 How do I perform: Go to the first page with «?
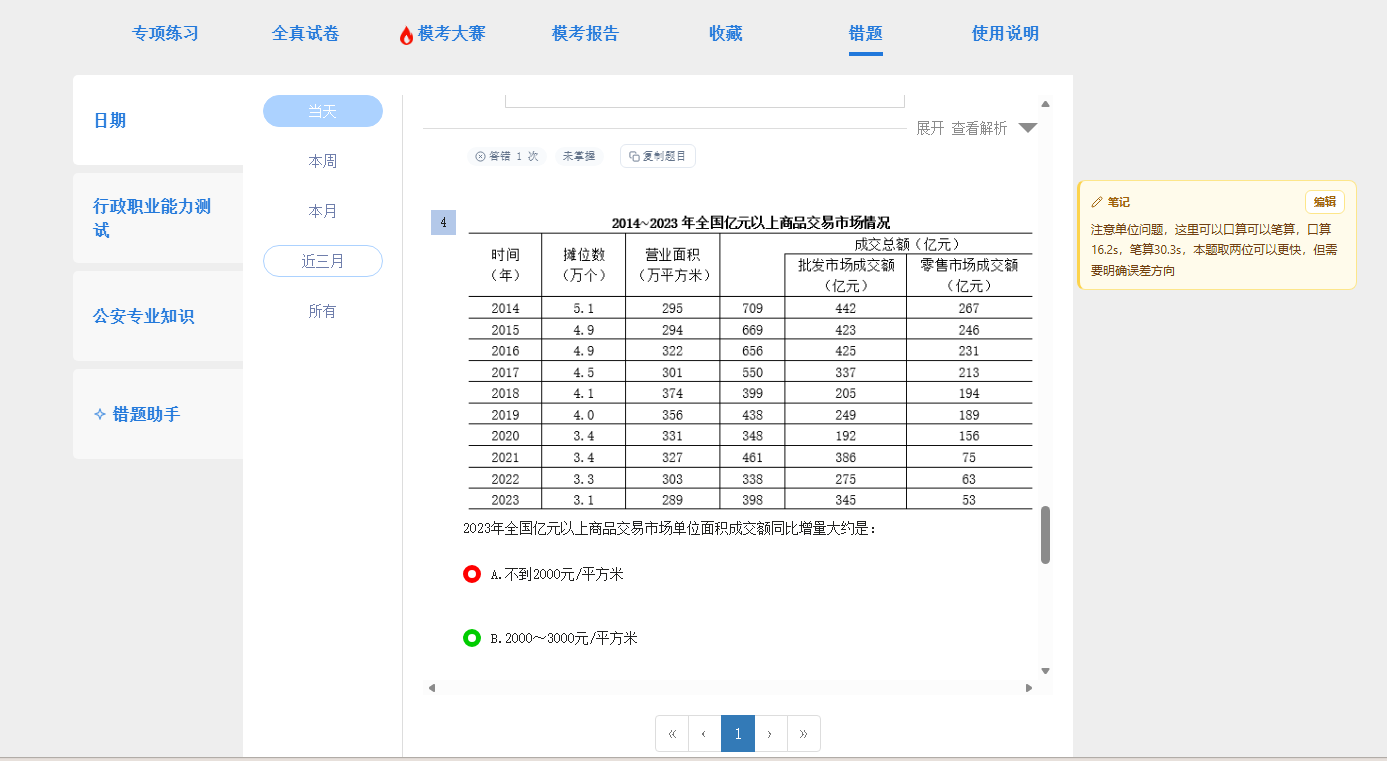[x=671, y=734]
